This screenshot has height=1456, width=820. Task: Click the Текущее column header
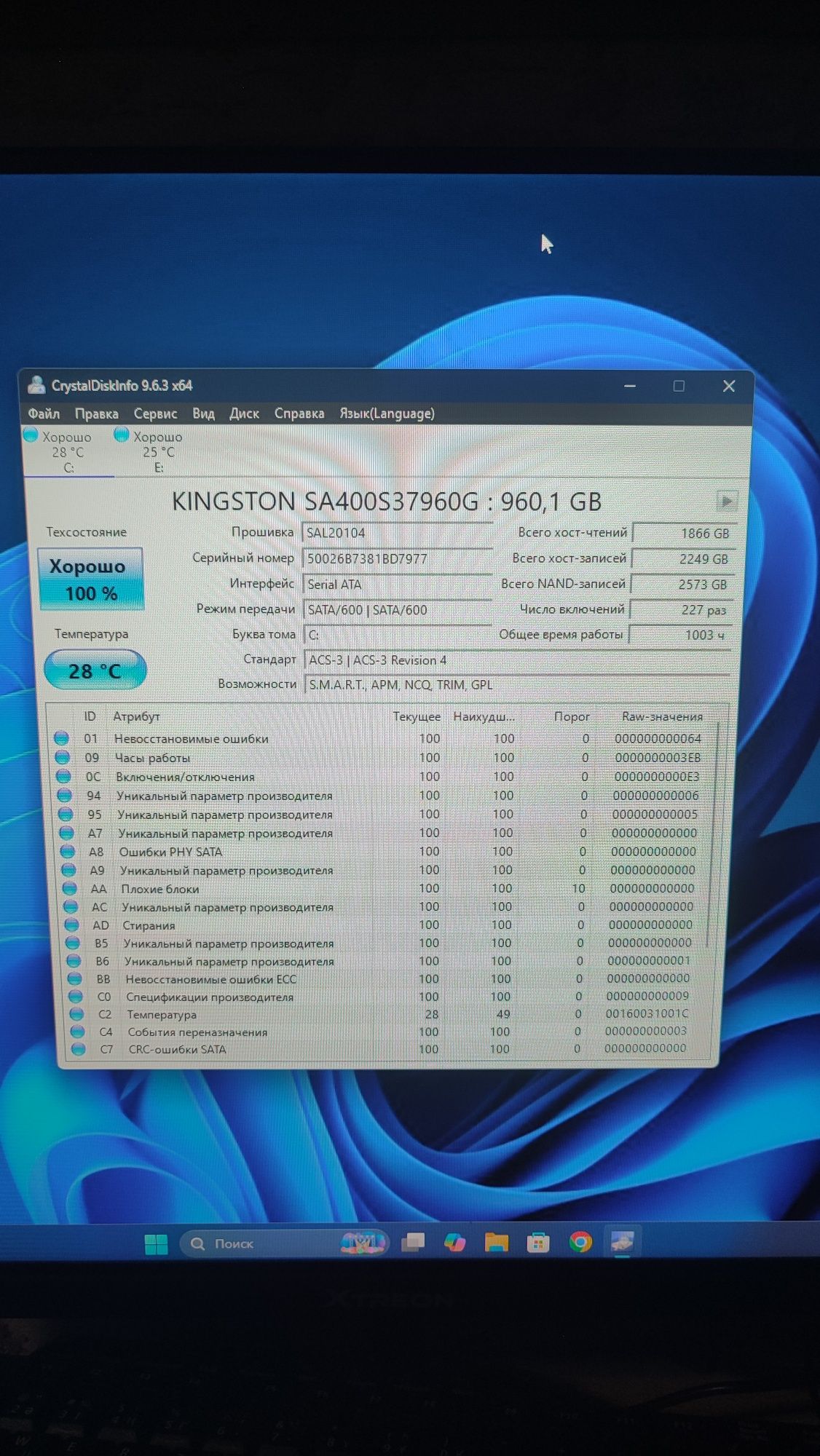point(417,716)
